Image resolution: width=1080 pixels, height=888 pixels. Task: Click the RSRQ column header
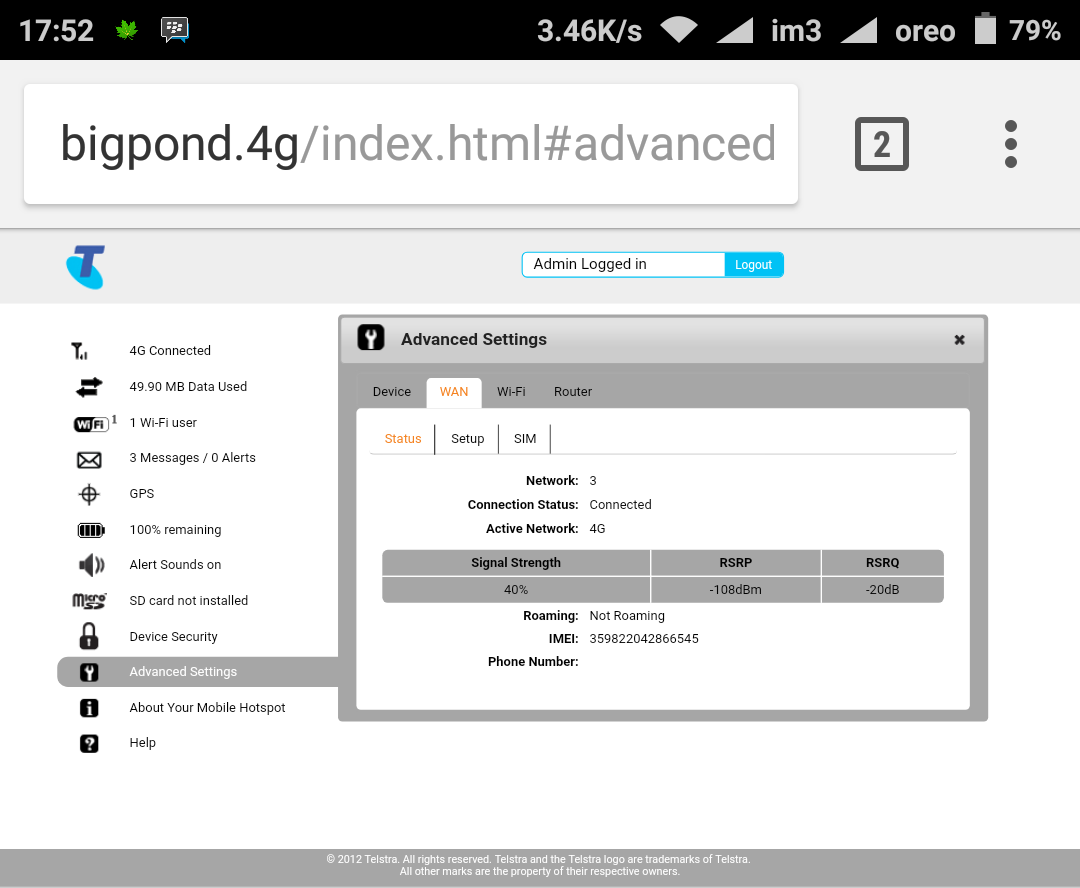(x=882, y=563)
